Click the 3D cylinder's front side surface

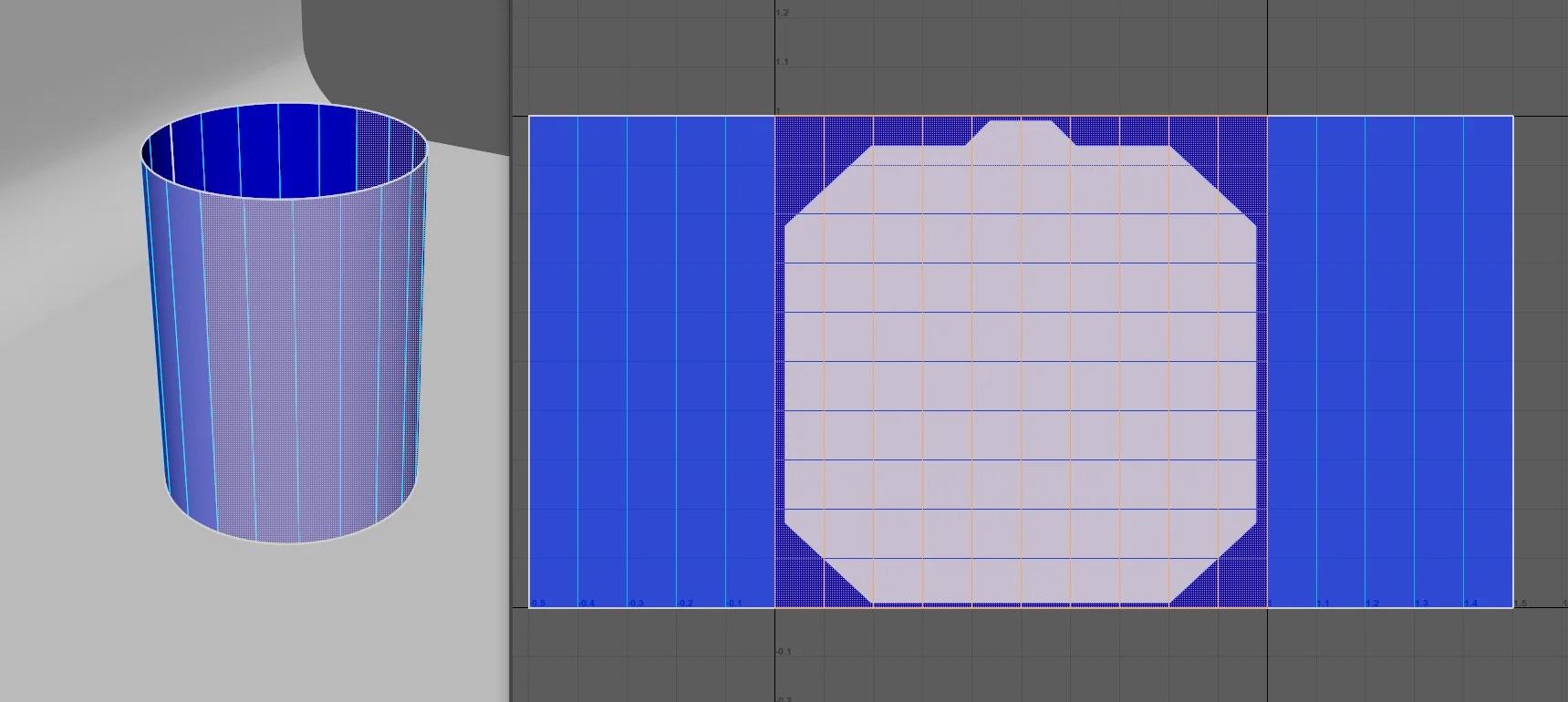pyautogui.click(x=292, y=365)
